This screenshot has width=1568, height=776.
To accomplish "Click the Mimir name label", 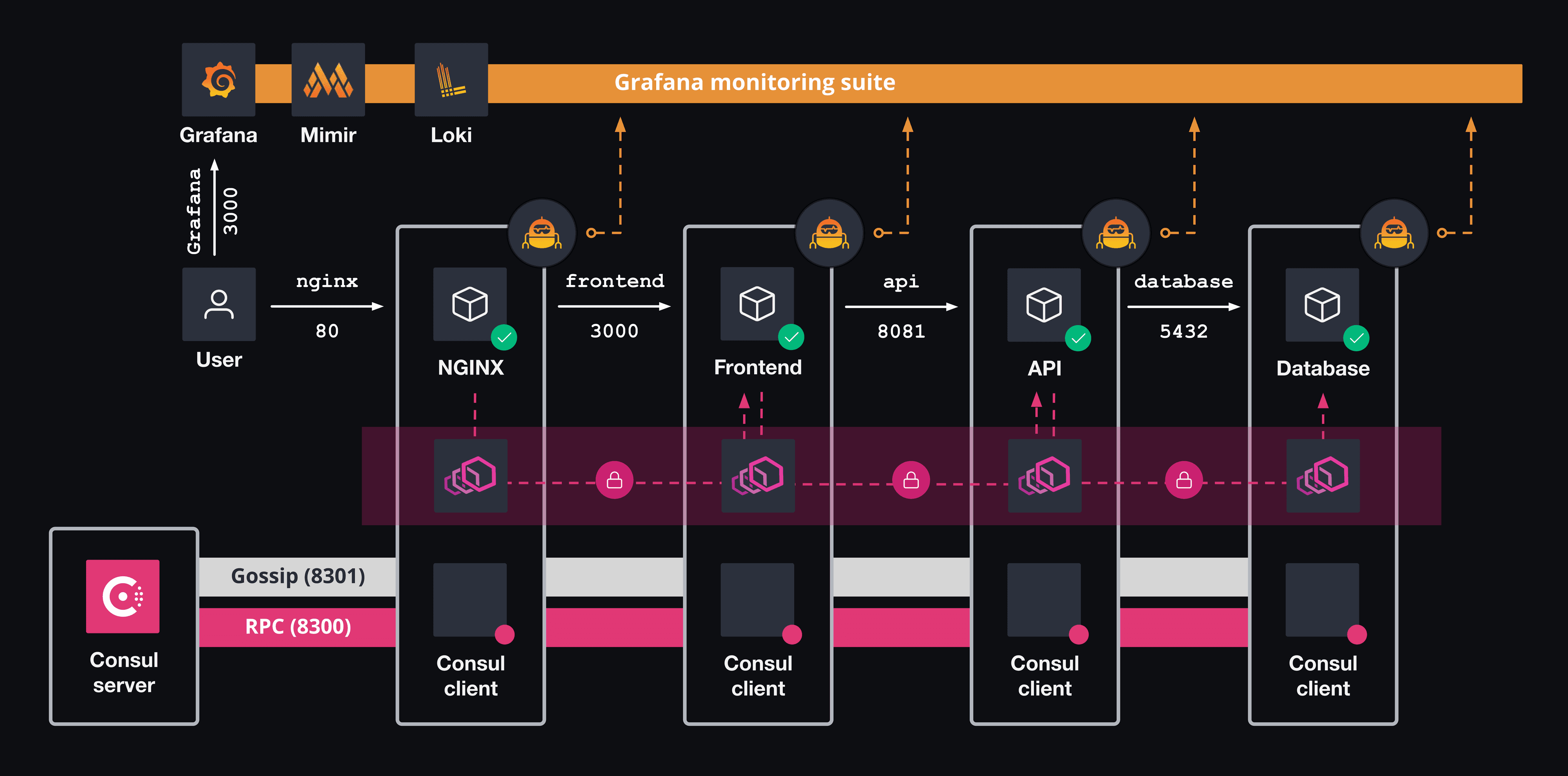I will point(328,135).
